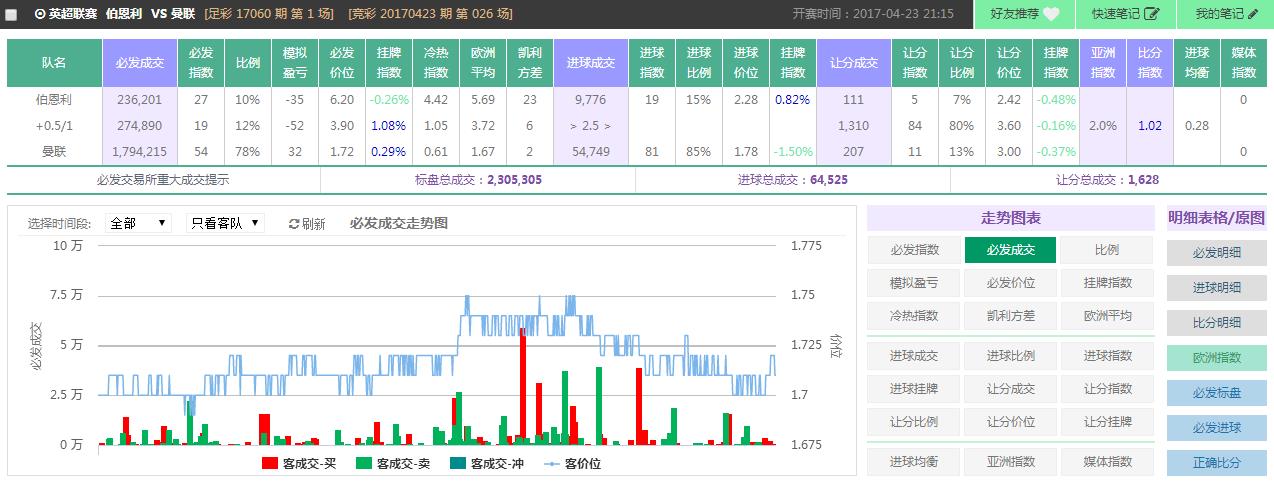This screenshot has width=1274, height=484.
Task: Open the 必发标盘 original chart
Action: pyautogui.click(x=1216, y=392)
